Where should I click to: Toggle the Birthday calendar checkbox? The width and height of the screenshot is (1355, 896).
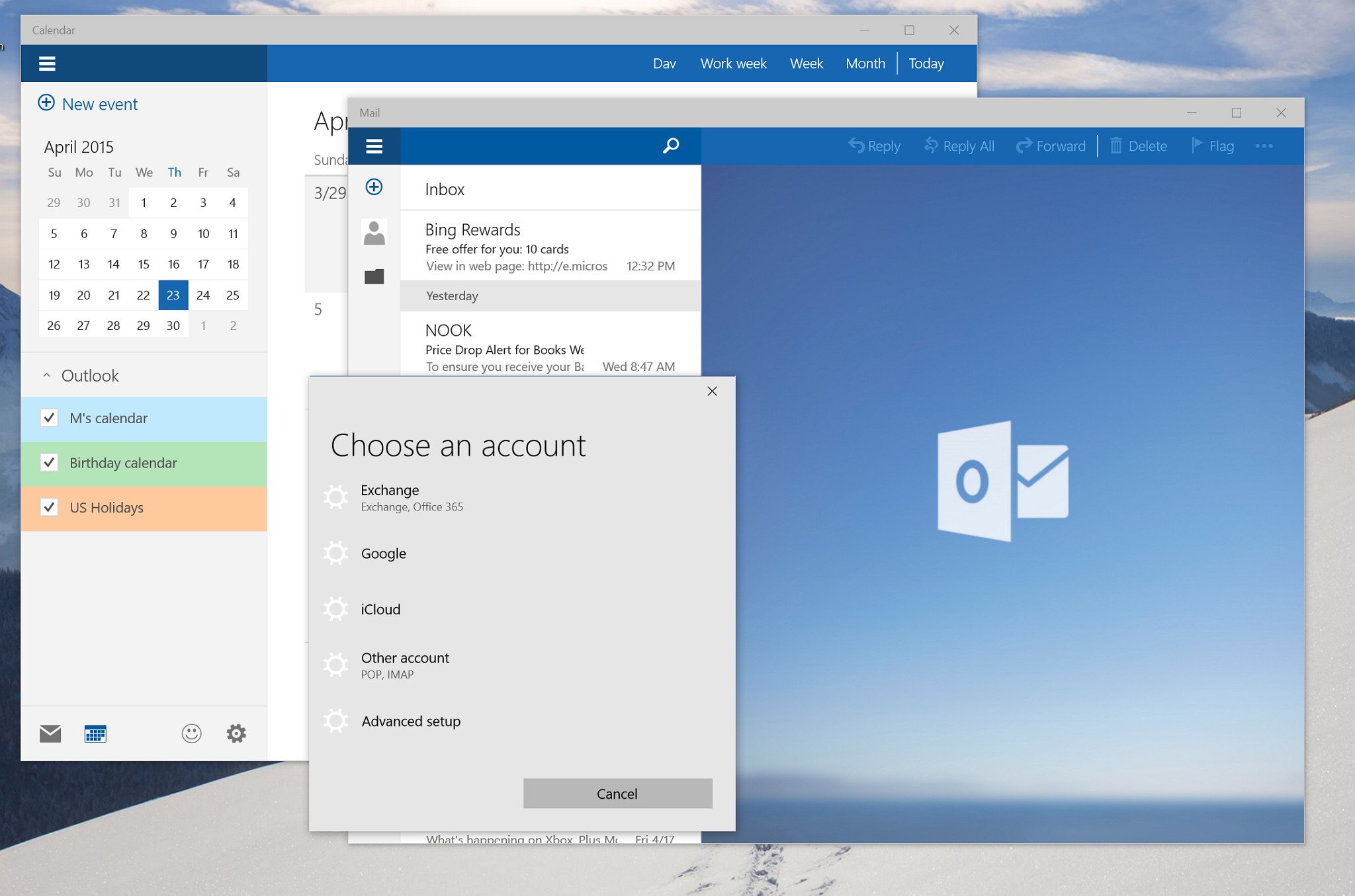49,463
